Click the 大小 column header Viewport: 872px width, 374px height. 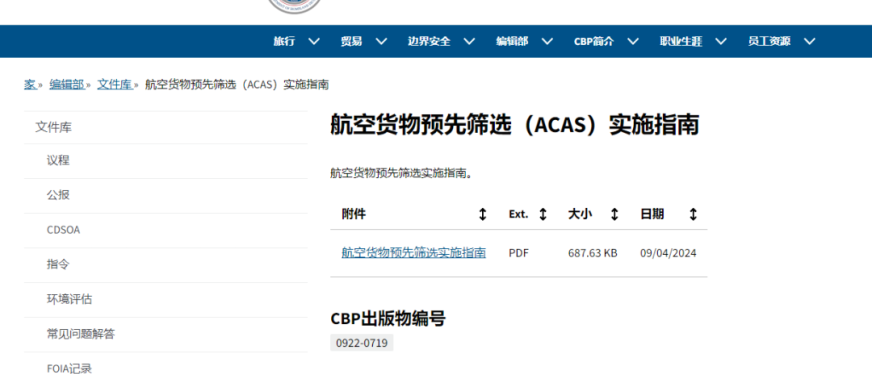point(580,215)
